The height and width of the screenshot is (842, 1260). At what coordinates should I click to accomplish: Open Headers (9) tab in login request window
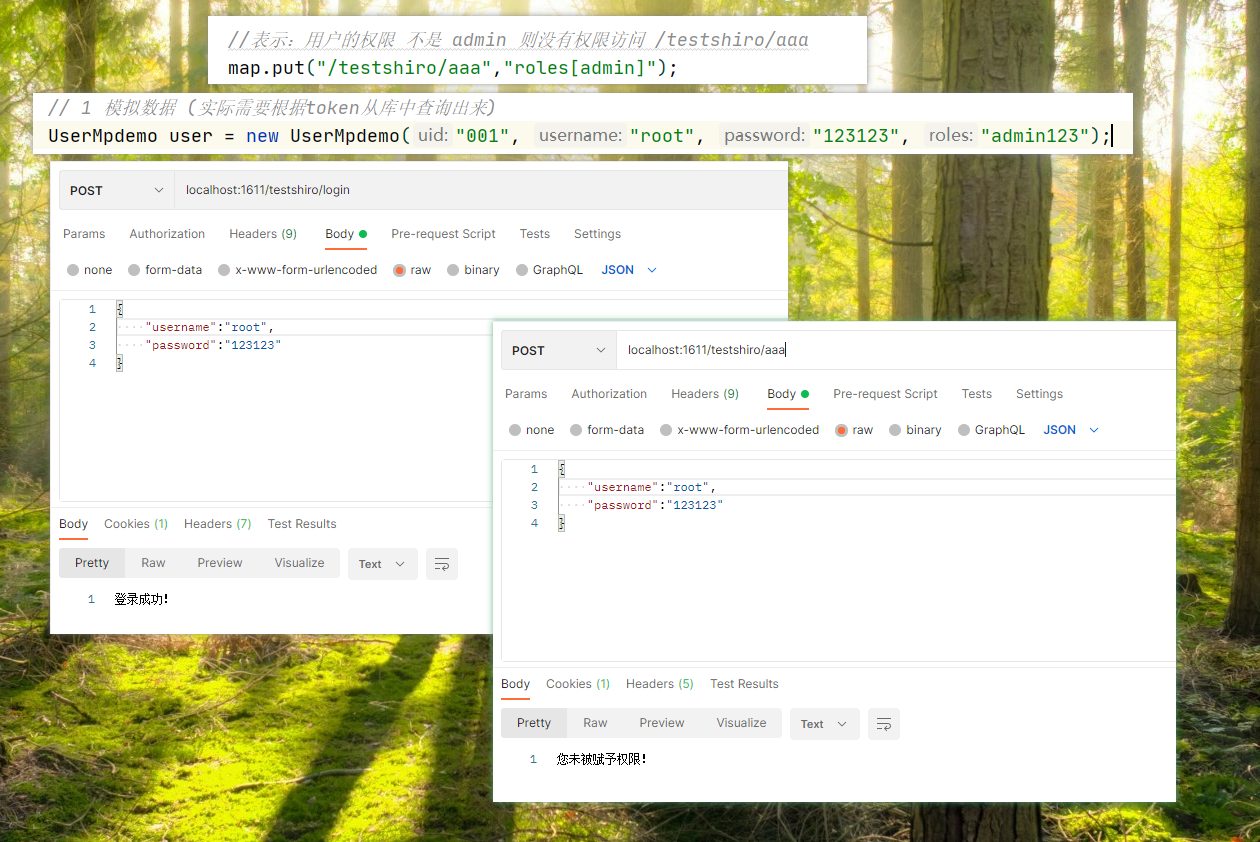point(263,234)
